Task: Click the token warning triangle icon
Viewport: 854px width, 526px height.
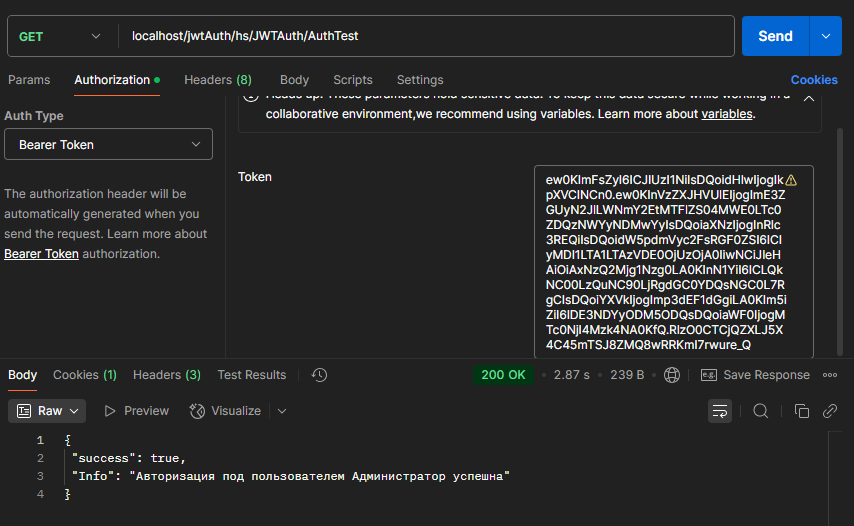Action: [x=792, y=180]
